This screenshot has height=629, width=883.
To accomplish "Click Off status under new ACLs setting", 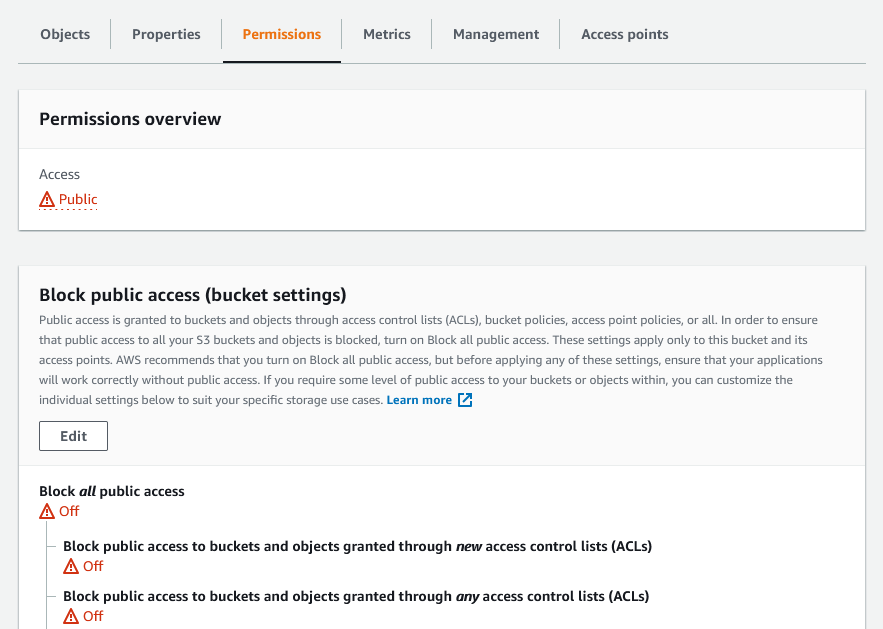I will click(93, 566).
